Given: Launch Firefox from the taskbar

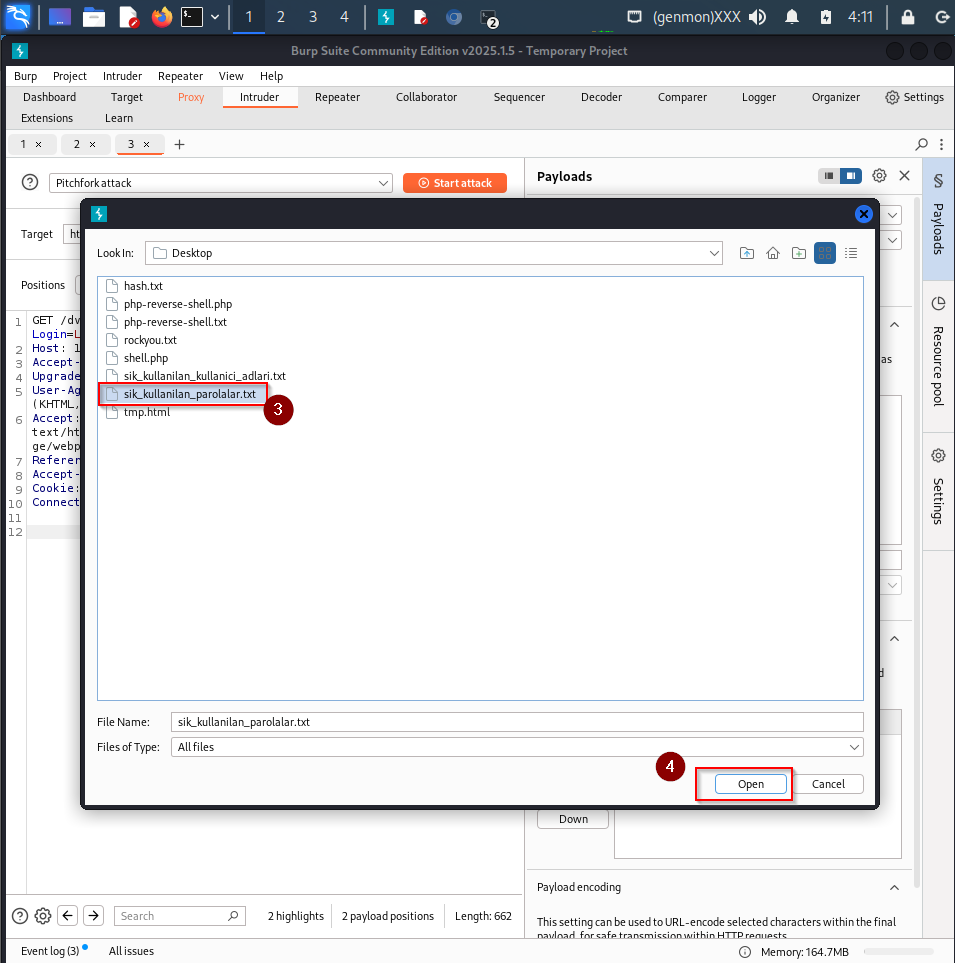Looking at the screenshot, I should pyautogui.click(x=162, y=17).
